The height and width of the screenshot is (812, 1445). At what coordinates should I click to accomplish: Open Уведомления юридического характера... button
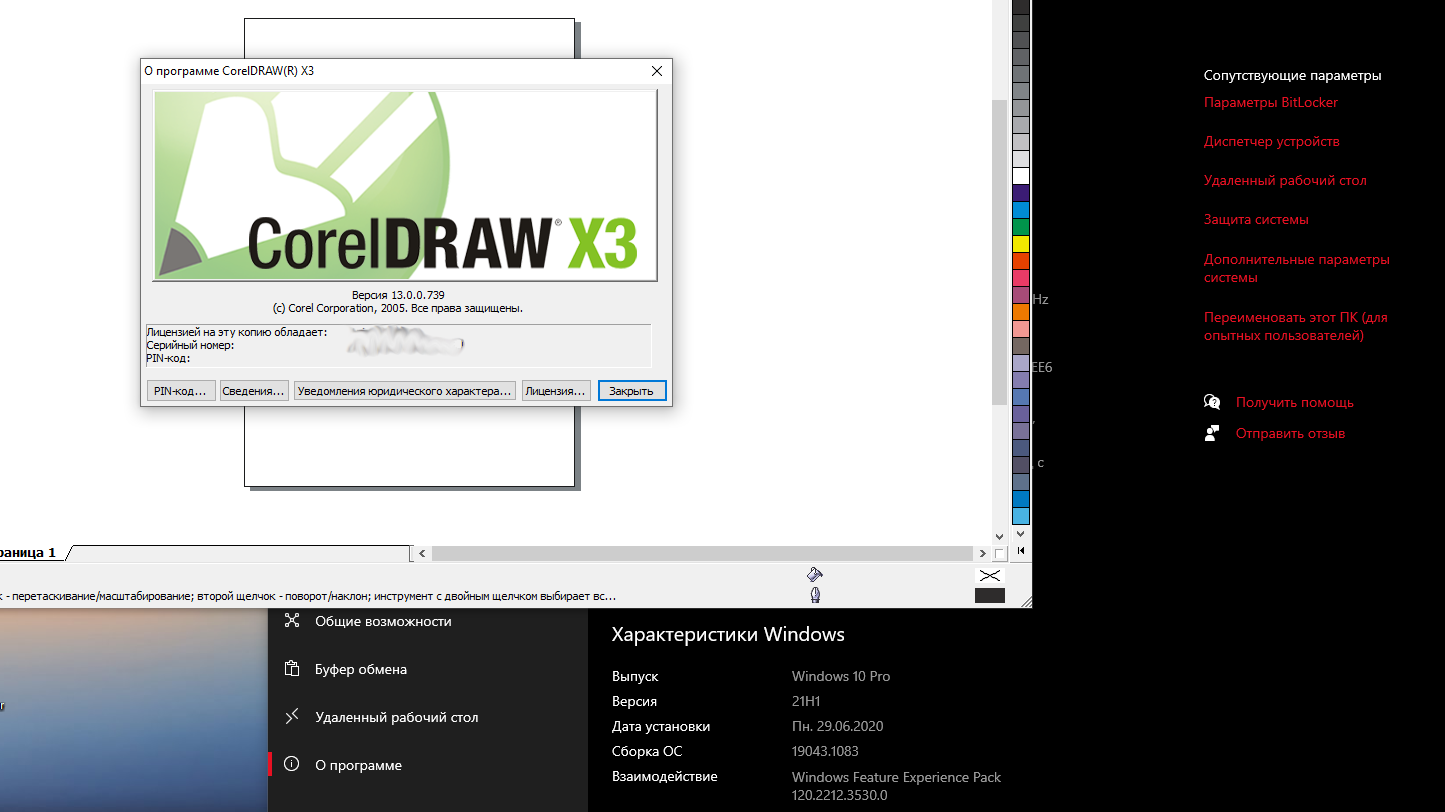pos(405,391)
